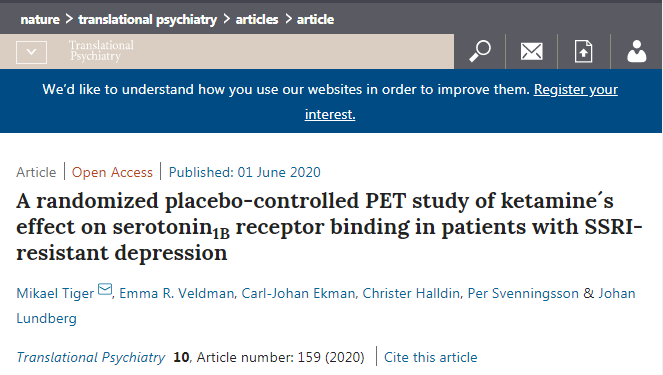Click the submit manuscript upload icon
The height and width of the screenshot is (375, 663).
pos(584,52)
